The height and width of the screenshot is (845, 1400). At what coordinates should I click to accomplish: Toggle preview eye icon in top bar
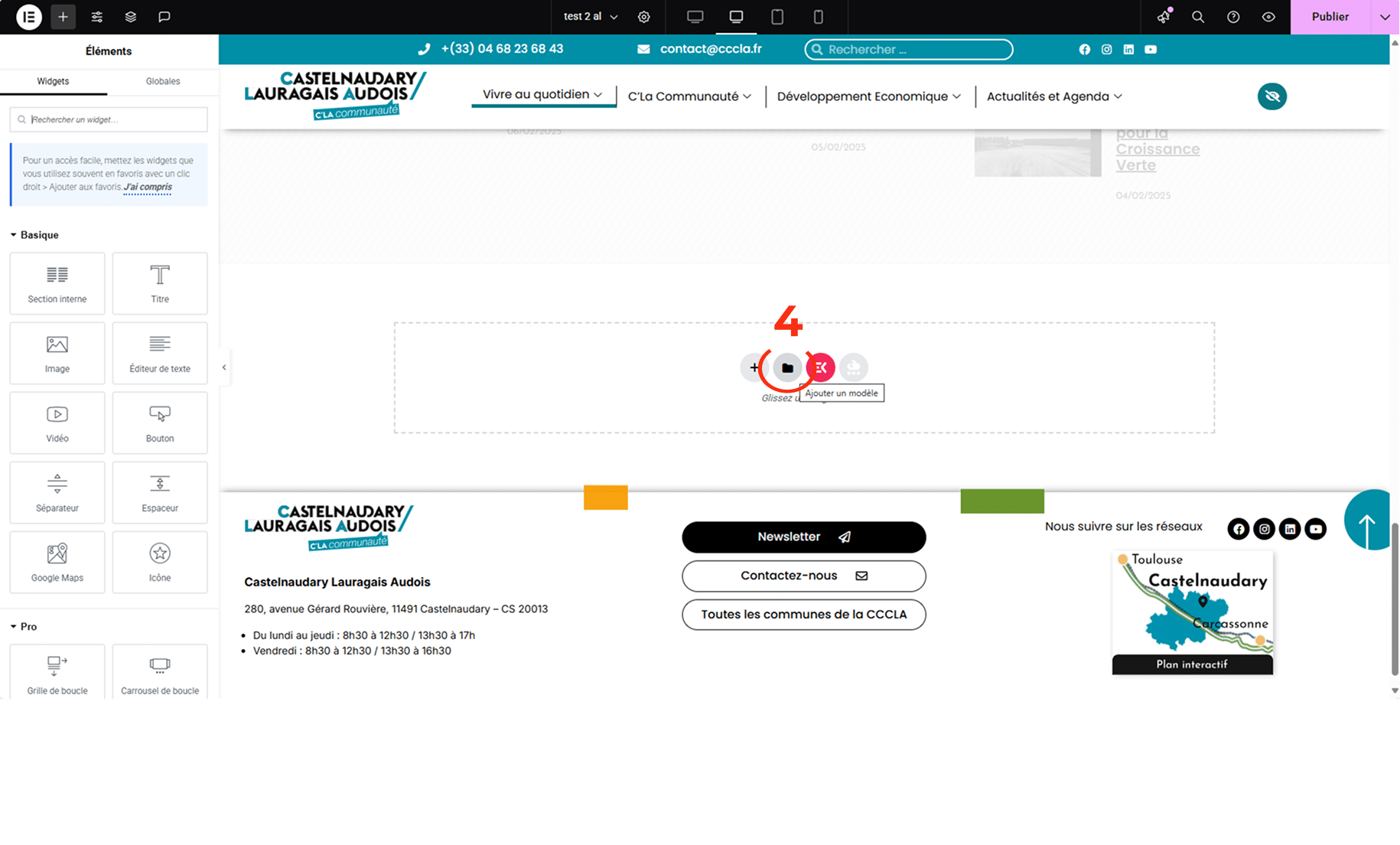click(x=1268, y=17)
